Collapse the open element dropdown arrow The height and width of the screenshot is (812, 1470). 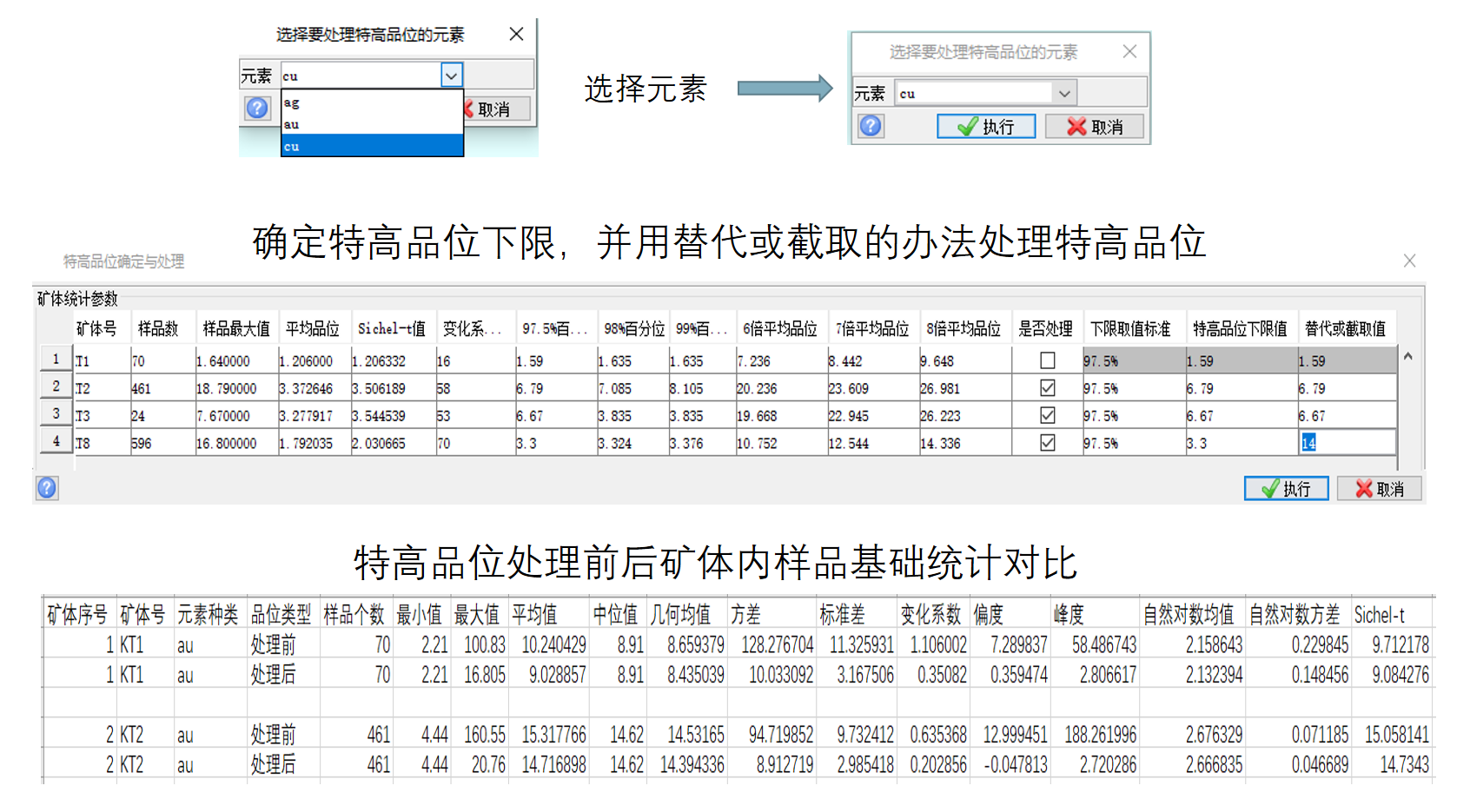coord(451,76)
